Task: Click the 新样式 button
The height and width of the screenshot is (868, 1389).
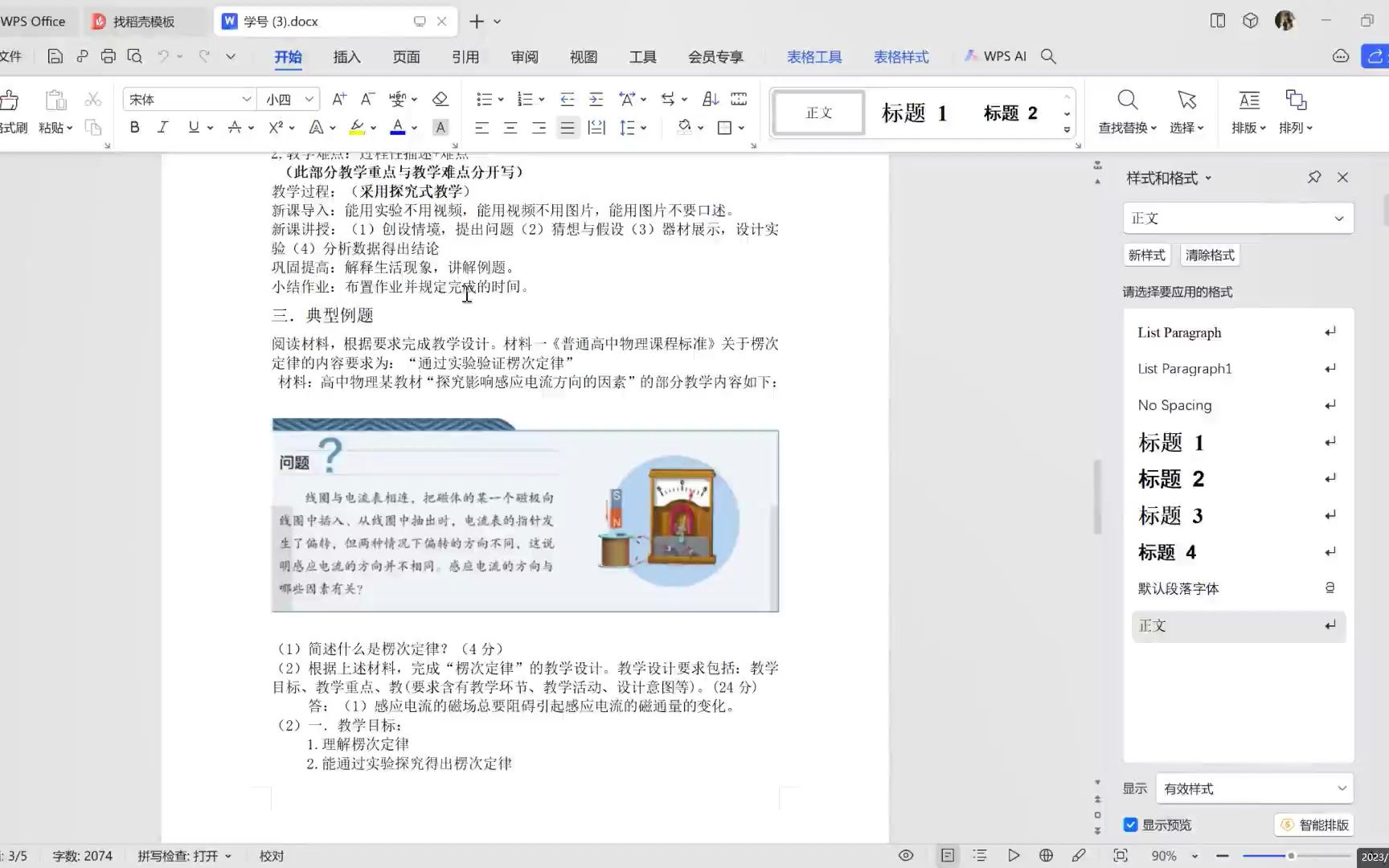Action: click(x=1146, y=255)
